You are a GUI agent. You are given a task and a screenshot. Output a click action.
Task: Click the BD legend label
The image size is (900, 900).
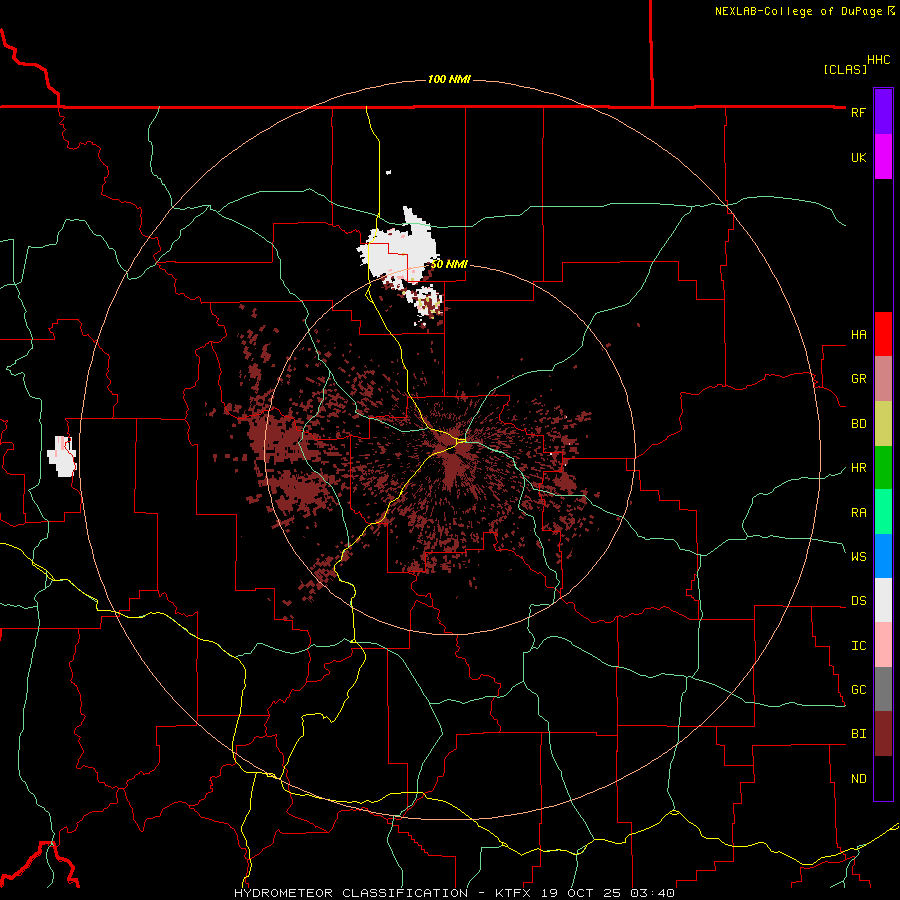point(858,424)
